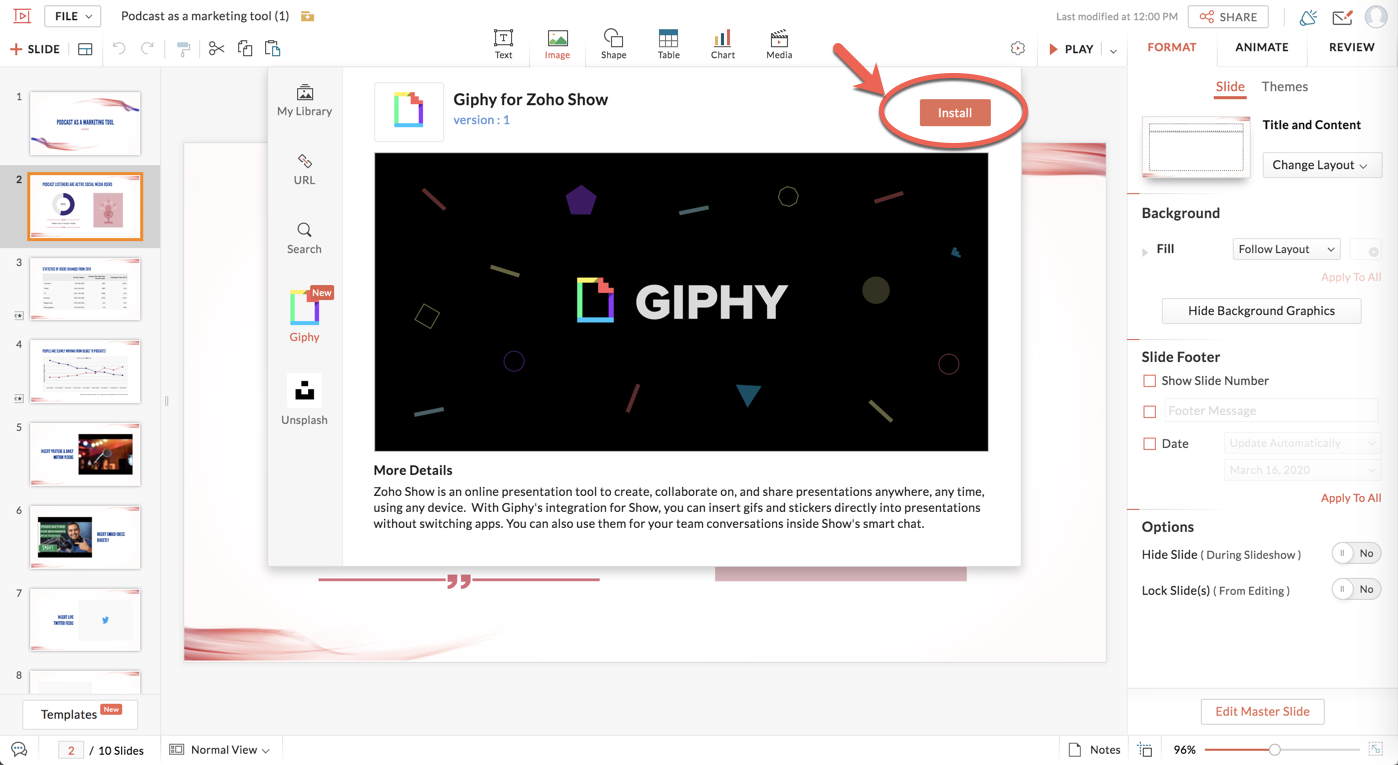The image size is (1398, 765).
Task: Click Edit Master Slide button
Action: [x=1262, y=712]
